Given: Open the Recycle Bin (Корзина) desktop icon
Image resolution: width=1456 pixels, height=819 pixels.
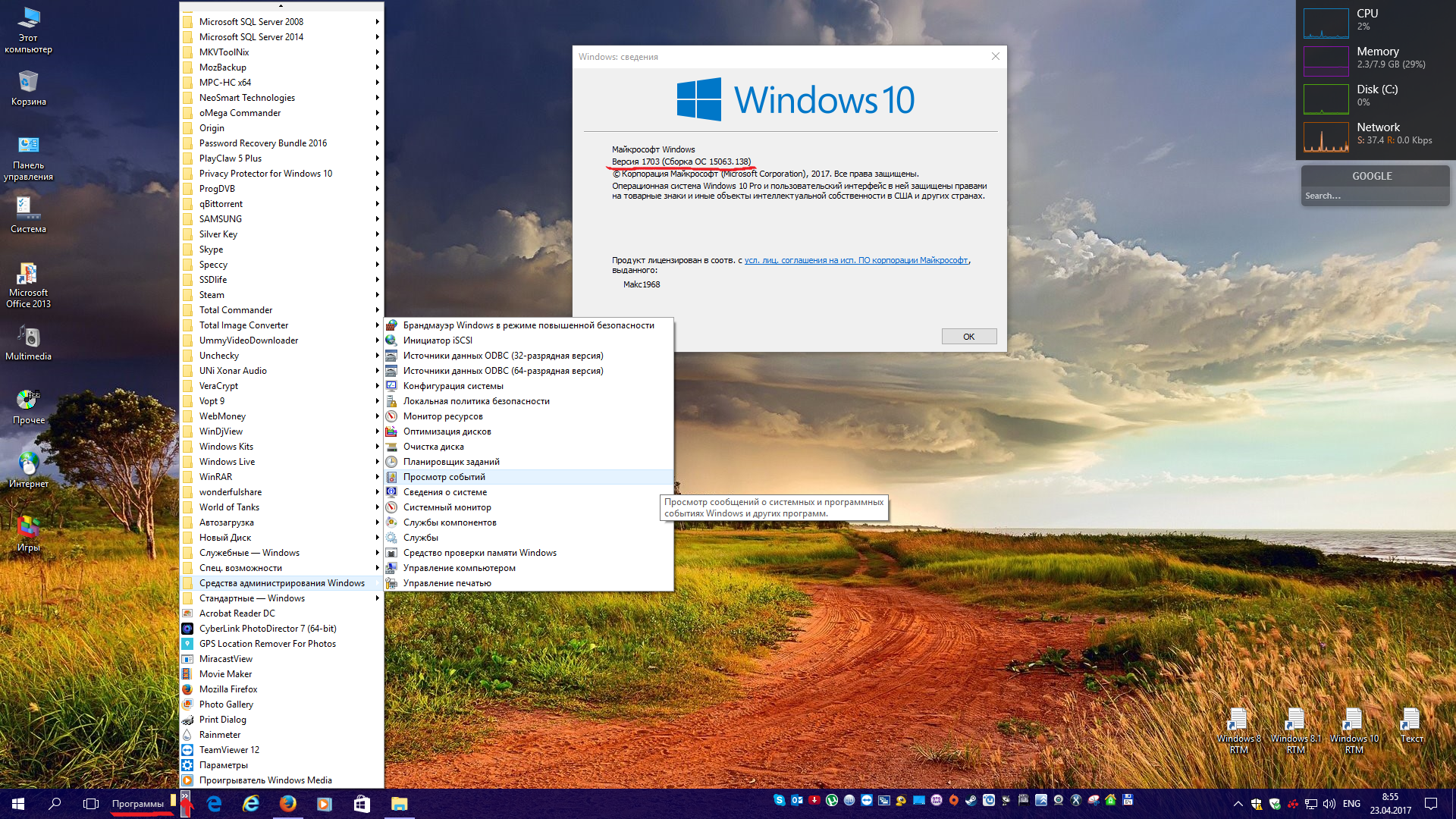Looking at the screenshot, I should 28,88.
